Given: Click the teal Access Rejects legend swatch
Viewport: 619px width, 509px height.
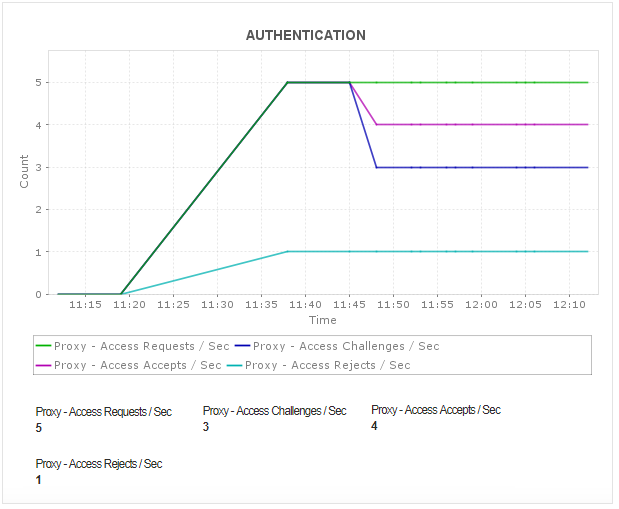Looking at the screenshot, I should [234, 365].
